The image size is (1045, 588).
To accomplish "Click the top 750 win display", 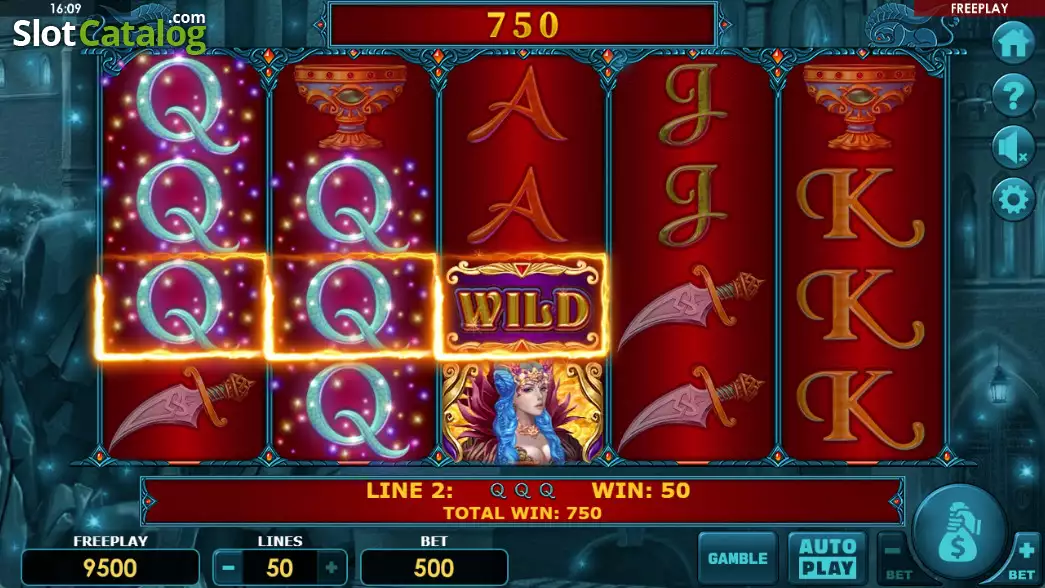I will 523,25.
